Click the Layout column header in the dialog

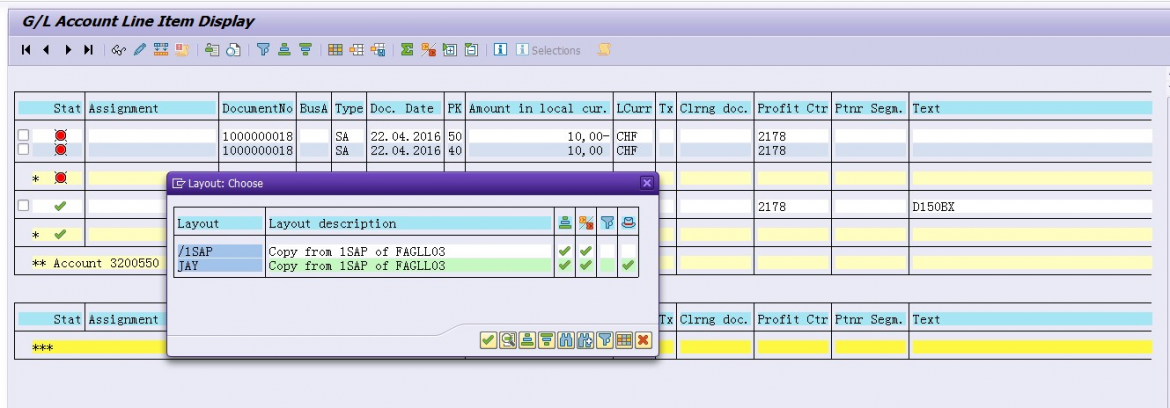(x=219, y=223)
